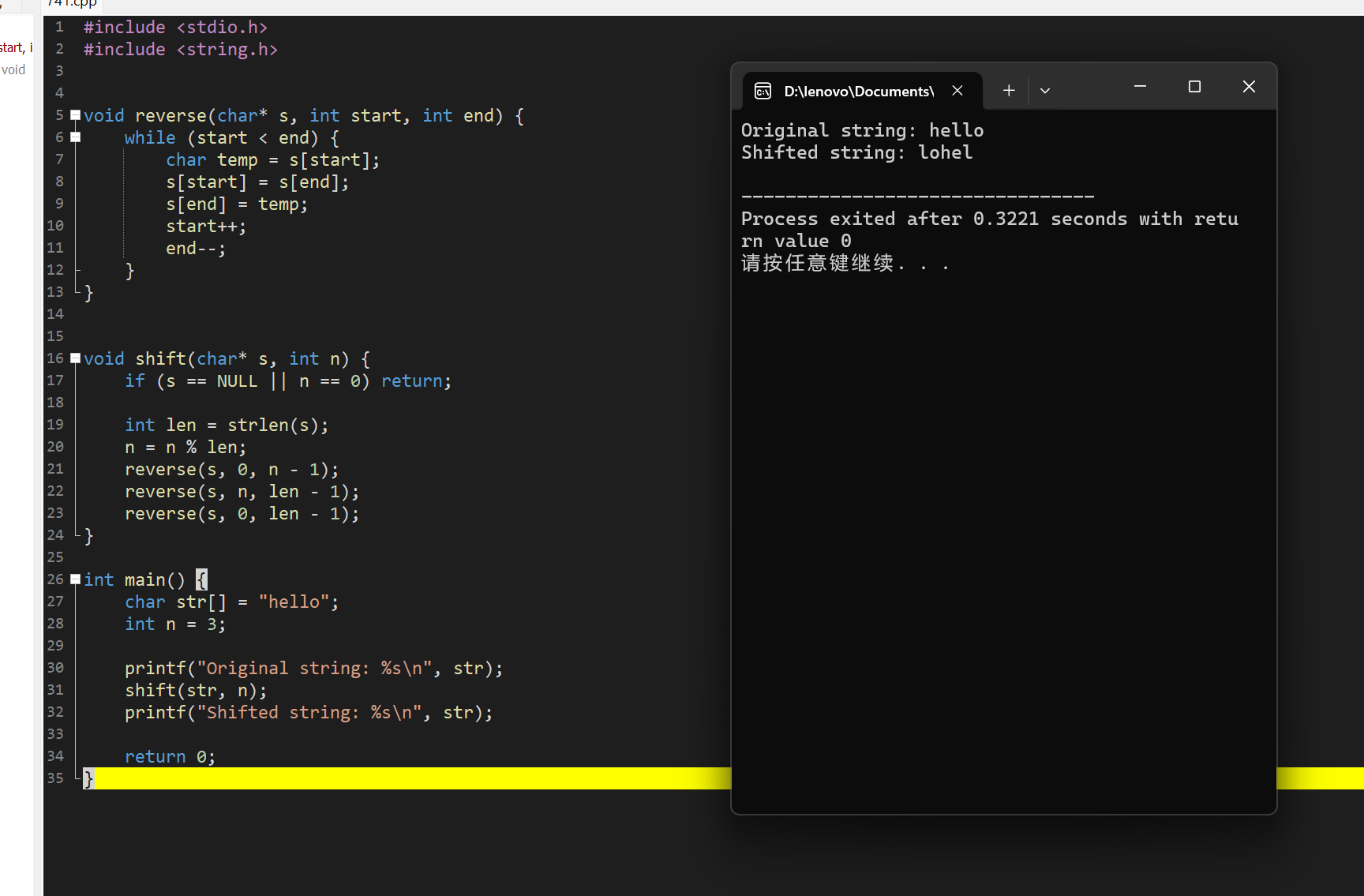Collapse the main function fold on line 26
1364x896 pixels.
tap(76, 579)
